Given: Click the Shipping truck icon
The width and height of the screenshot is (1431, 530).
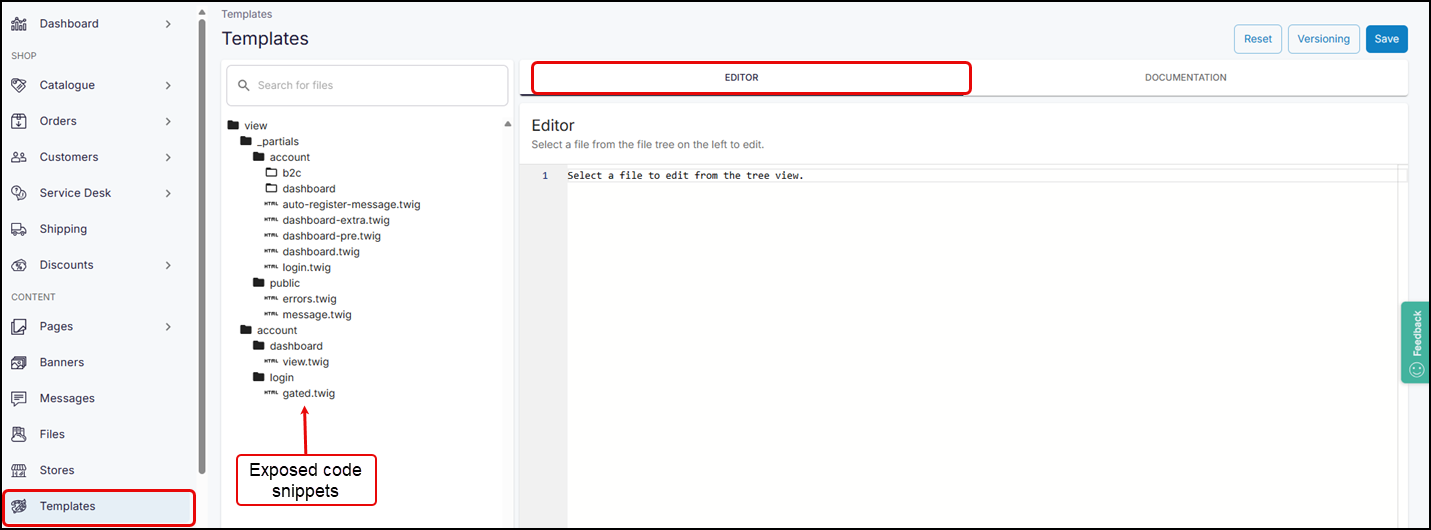Looking at the screenshot, I should click(19, 229).
